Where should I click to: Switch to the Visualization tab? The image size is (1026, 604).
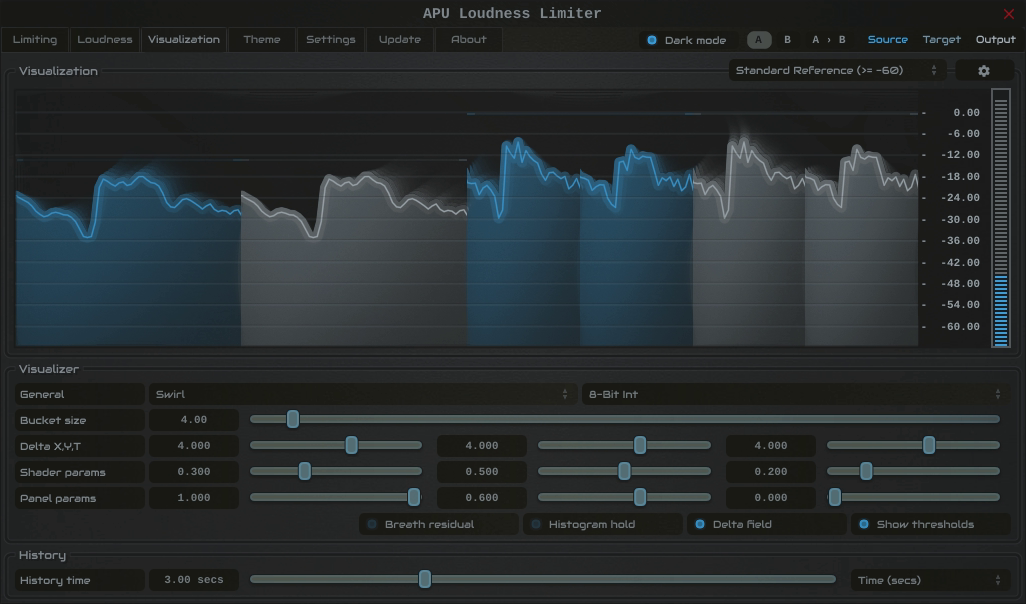[184, 40]
